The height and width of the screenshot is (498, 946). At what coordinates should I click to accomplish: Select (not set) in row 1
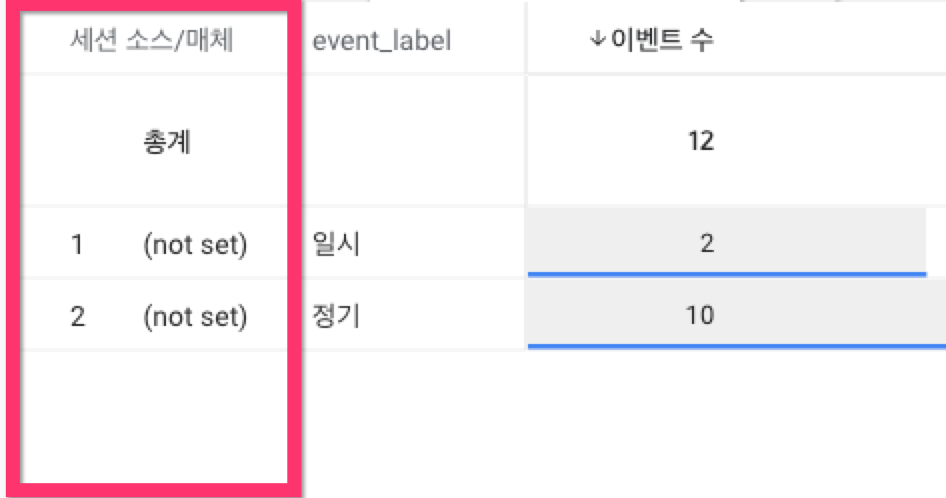(195, 244)
